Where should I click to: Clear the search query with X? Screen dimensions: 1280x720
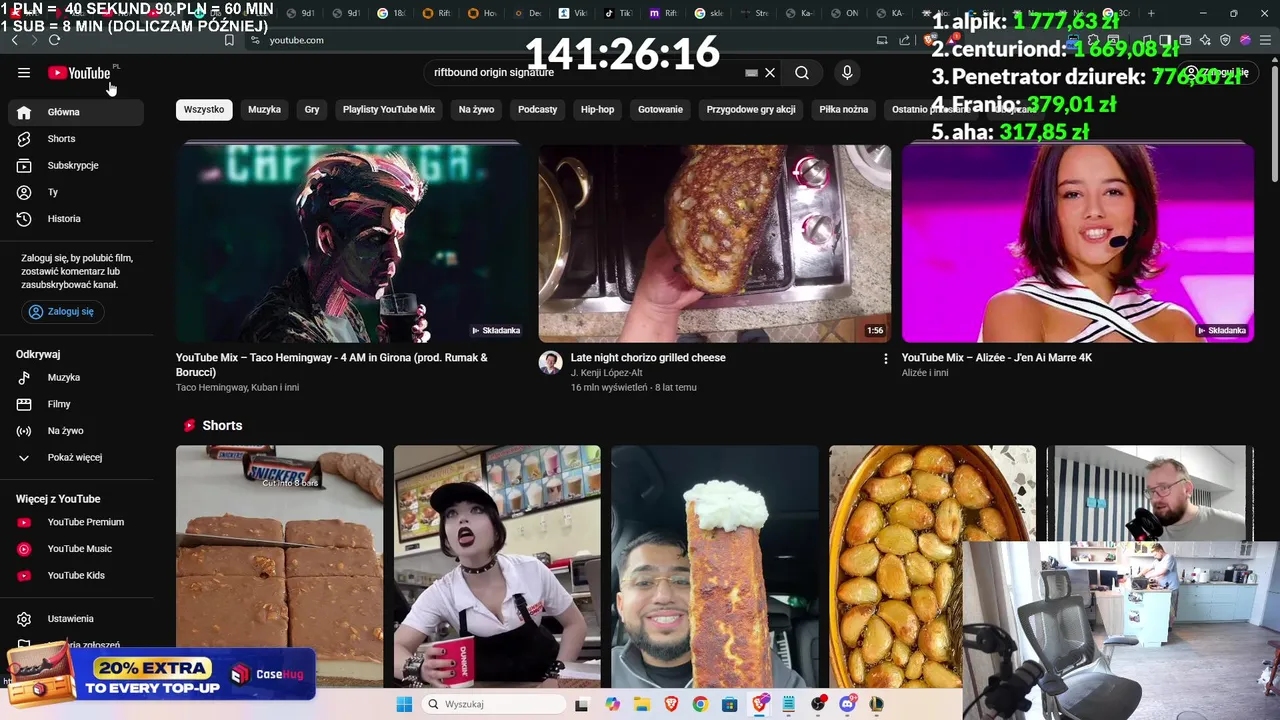pyautogui.click(x=770, y=72)
